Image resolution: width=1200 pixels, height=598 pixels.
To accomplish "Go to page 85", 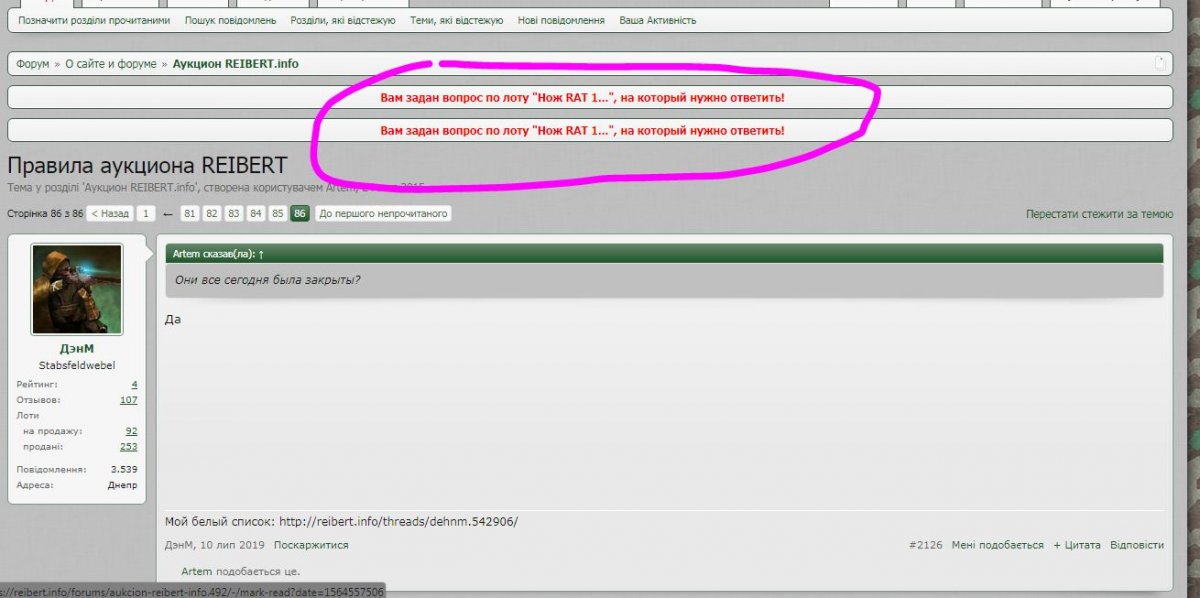I will pos(278,214).
